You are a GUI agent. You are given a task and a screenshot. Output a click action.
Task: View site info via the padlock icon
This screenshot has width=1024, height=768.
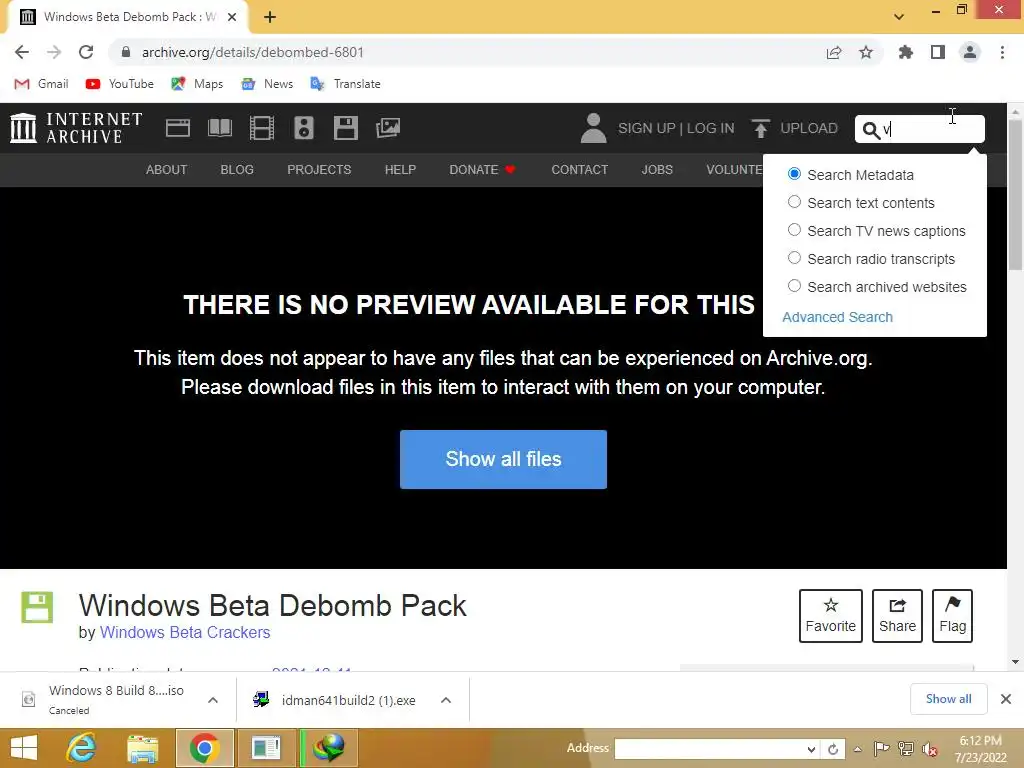pos(126,52)
